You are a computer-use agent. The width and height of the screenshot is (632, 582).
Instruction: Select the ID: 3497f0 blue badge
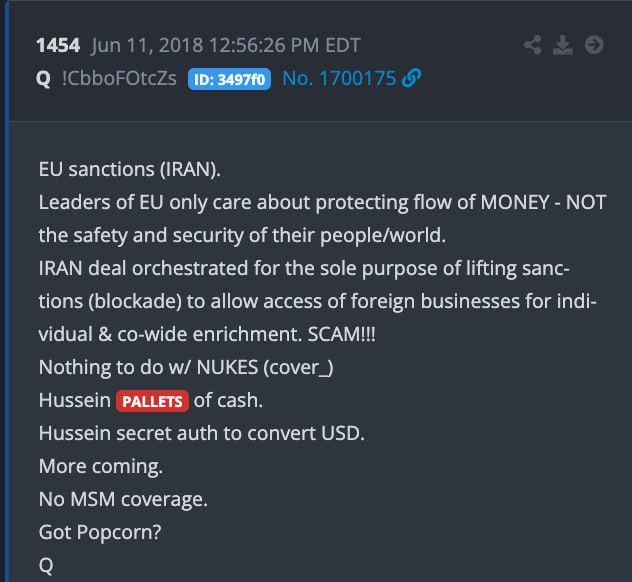(229, 79)
